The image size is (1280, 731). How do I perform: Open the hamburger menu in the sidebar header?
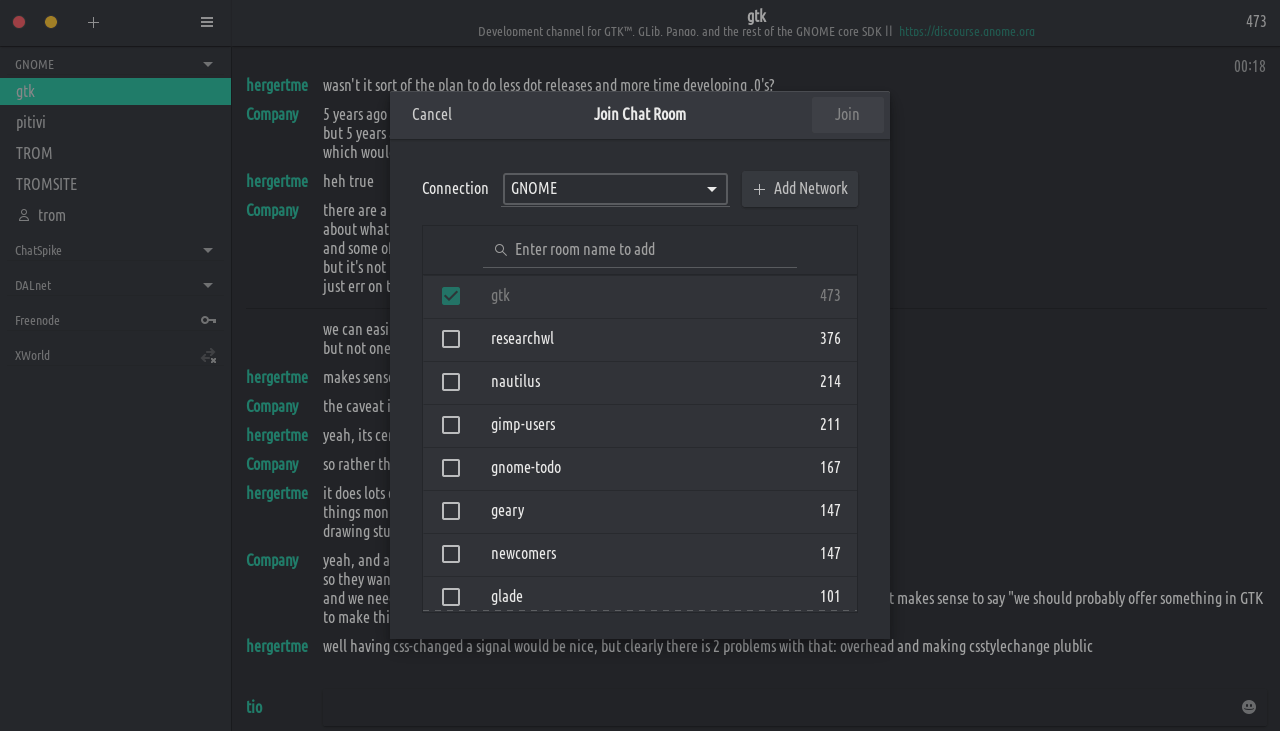tap(207, 22)
